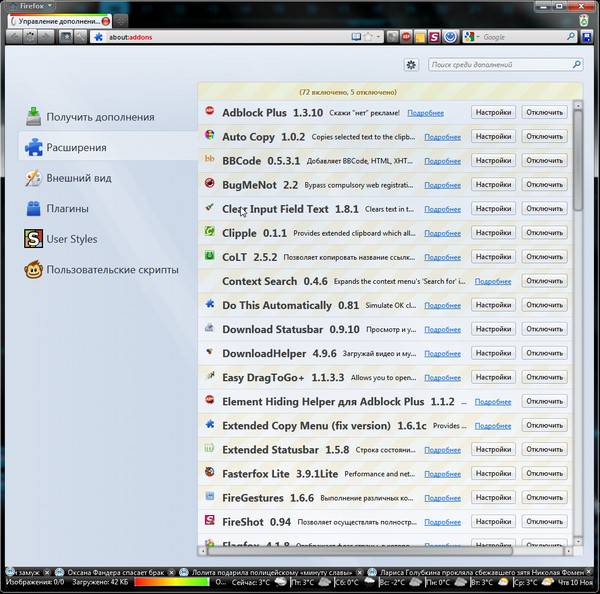600x594 pixels.
Task: Click the CoLT extension icon
Action: pos(209,255)
